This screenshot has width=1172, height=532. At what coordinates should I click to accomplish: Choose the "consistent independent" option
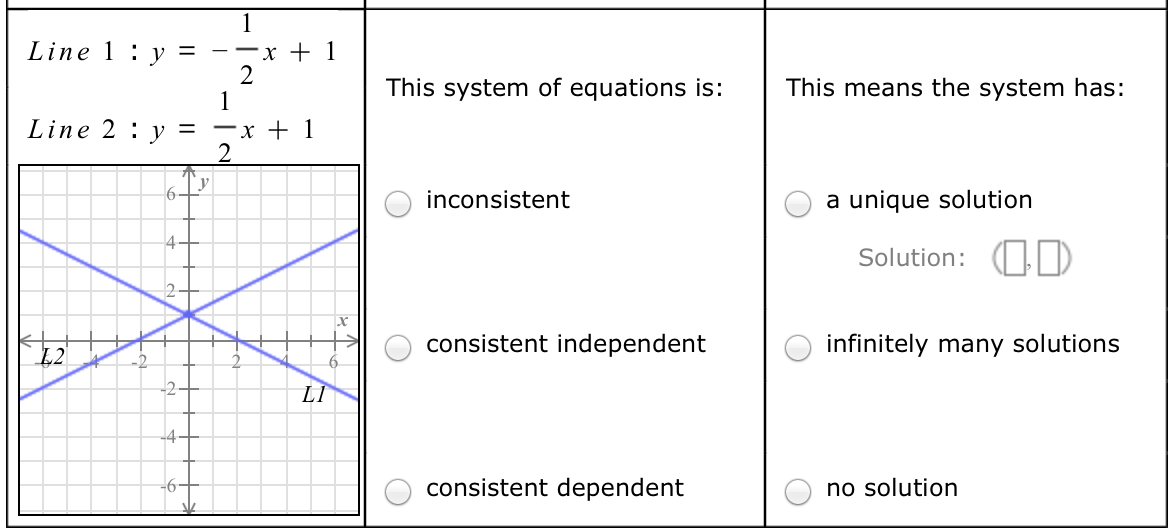399,347
